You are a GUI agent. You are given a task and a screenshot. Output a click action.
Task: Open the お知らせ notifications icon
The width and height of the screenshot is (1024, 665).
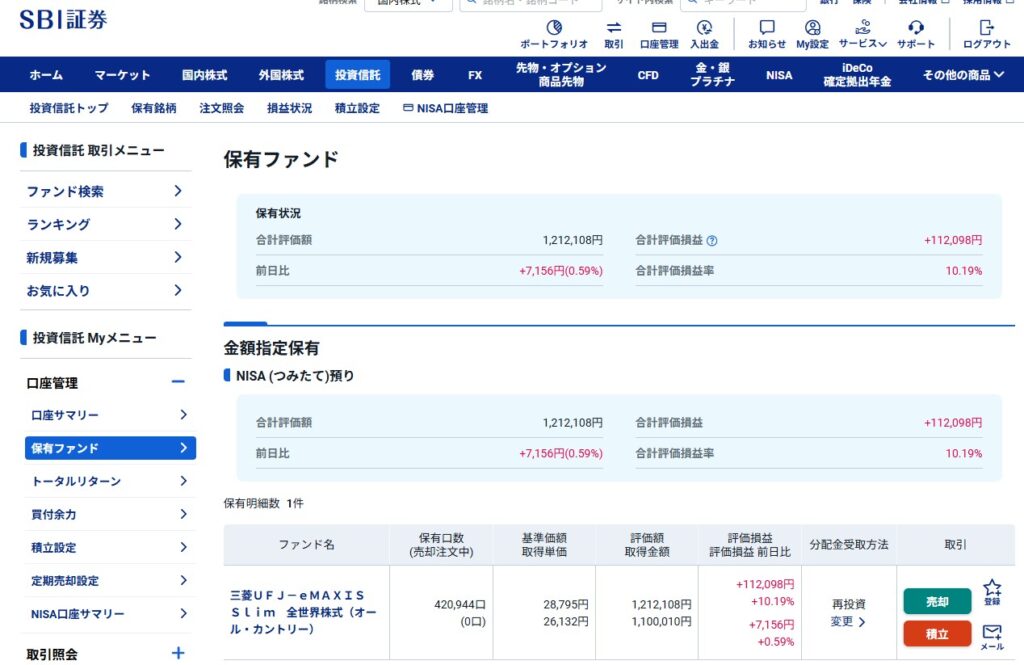(767, 28)
